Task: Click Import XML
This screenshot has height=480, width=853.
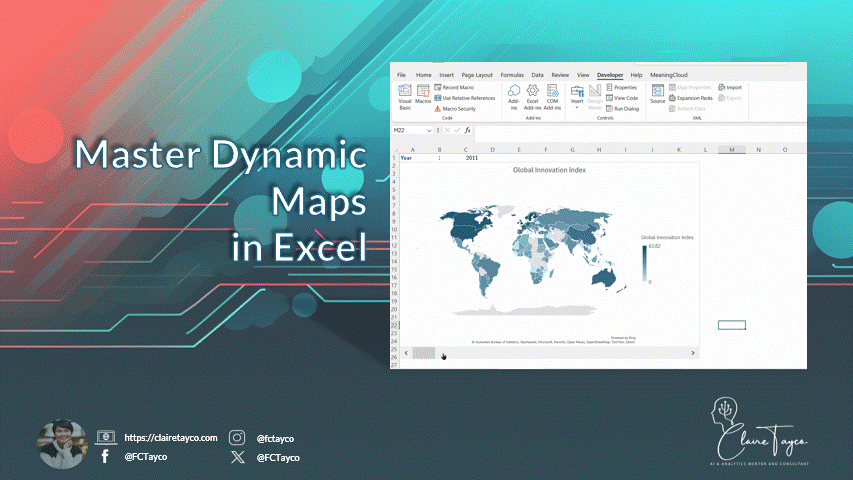Action: (730, 87)
